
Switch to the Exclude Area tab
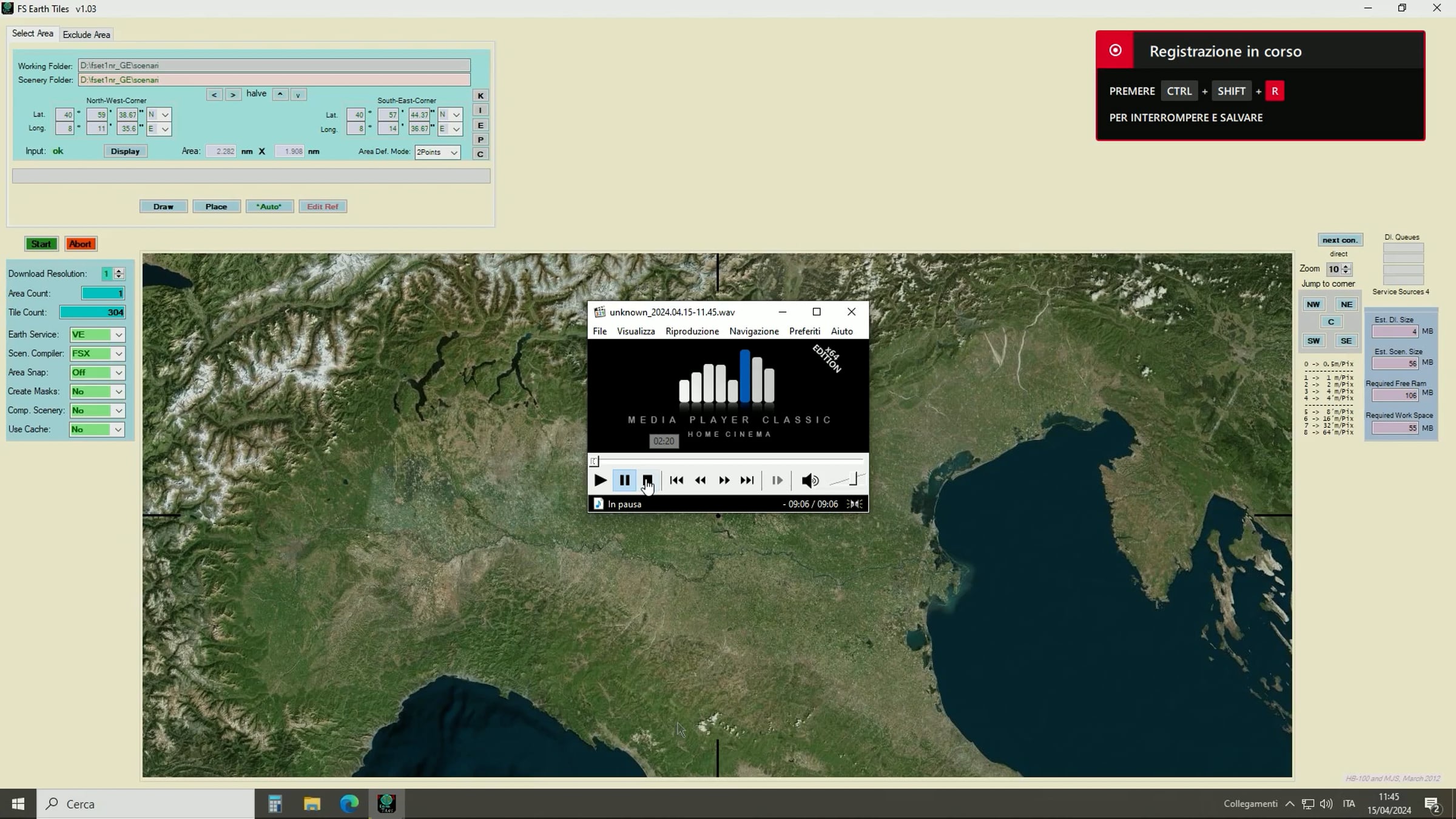(x=86, y=35)
